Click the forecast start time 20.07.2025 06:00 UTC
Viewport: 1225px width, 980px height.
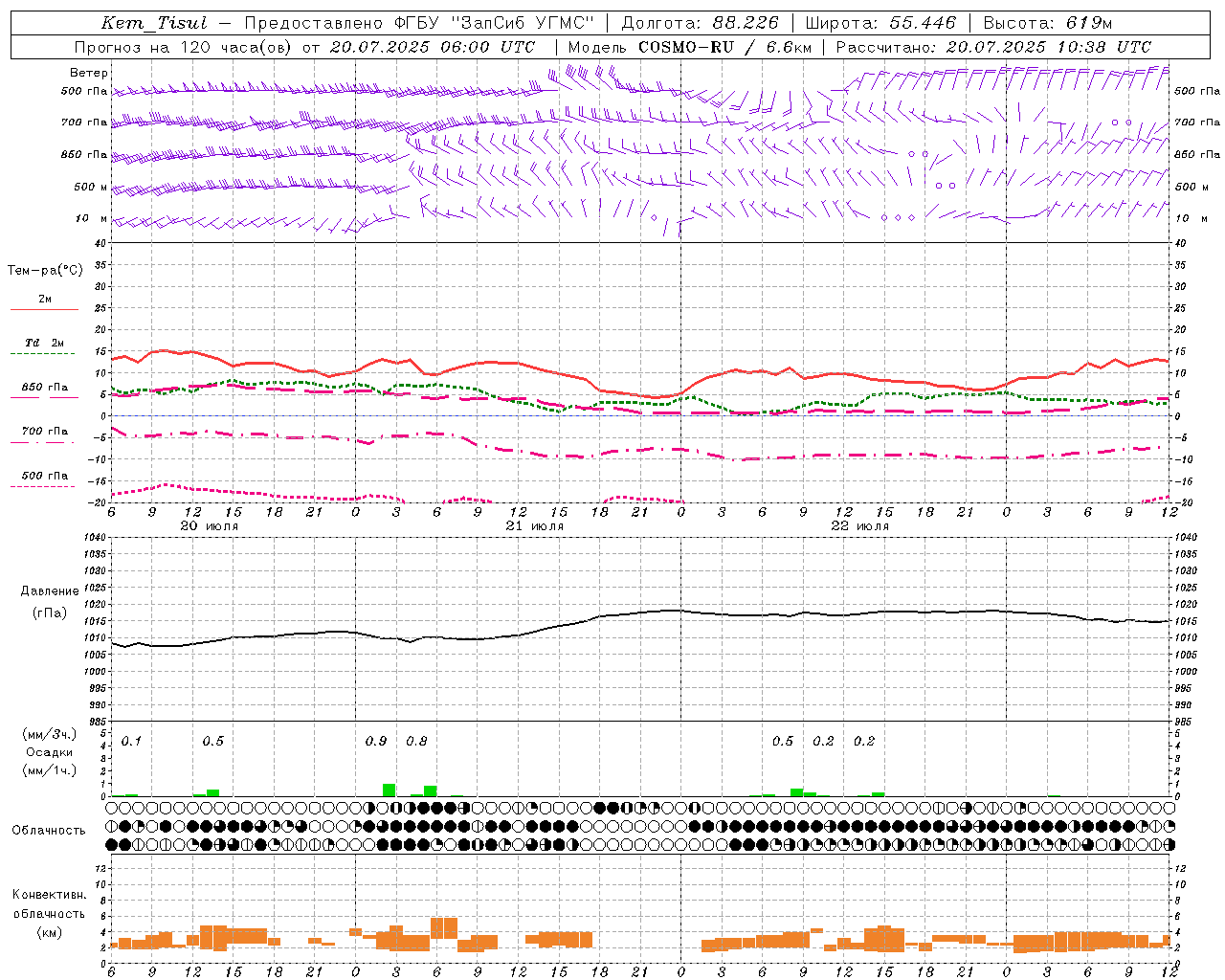pos(432,47)
